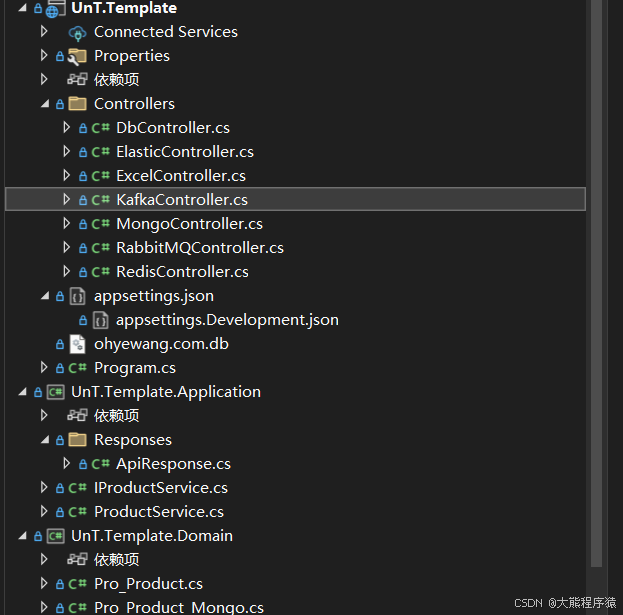
Task: Collapse the UnT.Template project node
Action: pyautogui.click(x=22, y=8)
